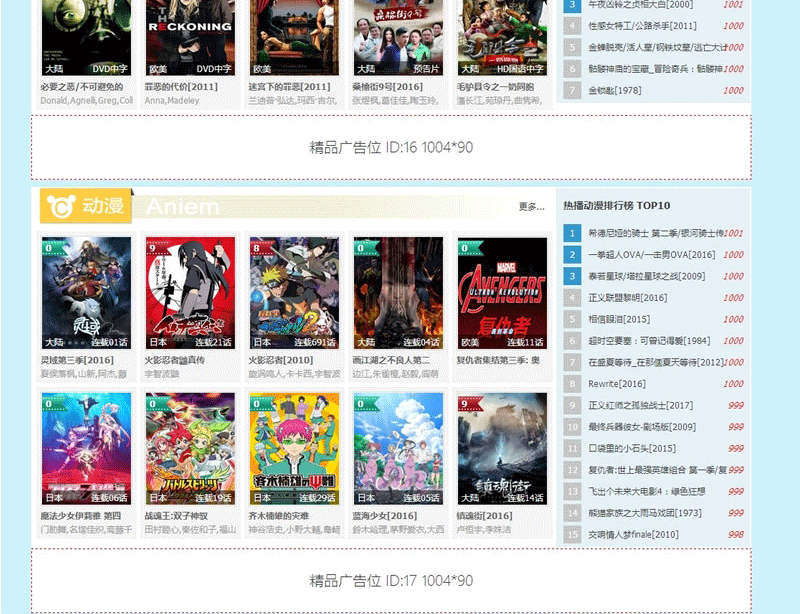Open the 火影忍者[2010] poster thumbnail
This screenshot has height=614, width=800.
(294, 293)
